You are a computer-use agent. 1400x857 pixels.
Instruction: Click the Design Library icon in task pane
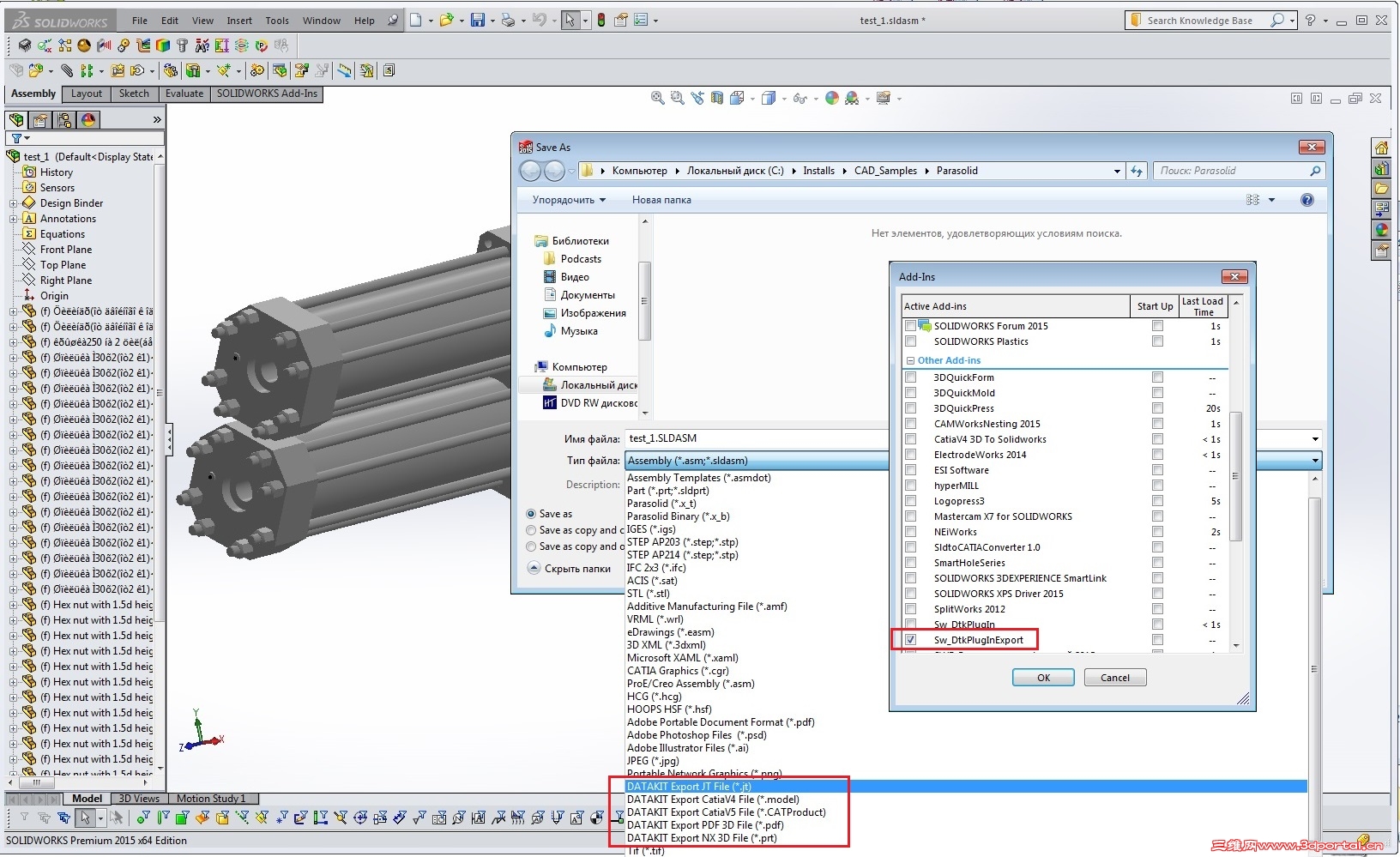point(1381,168)
